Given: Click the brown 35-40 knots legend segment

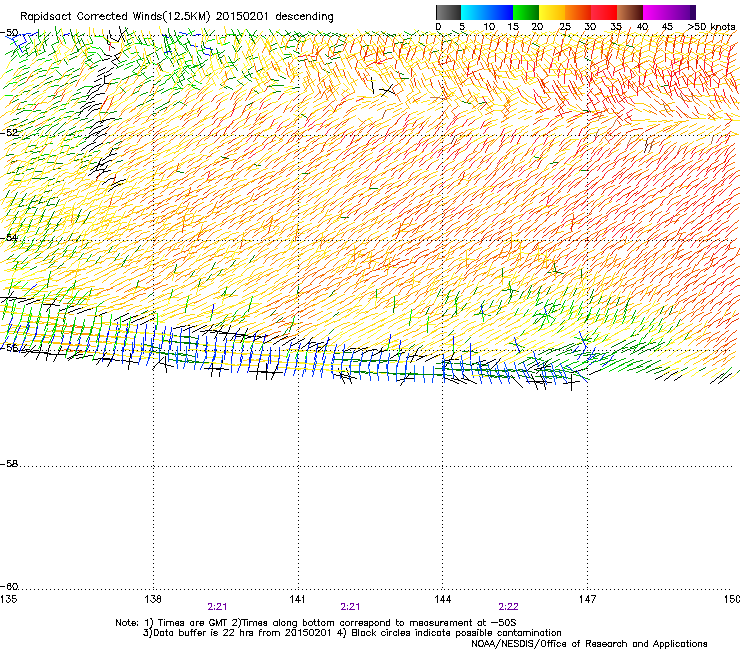Looking at the screenshot, I should tap(630, 12).
